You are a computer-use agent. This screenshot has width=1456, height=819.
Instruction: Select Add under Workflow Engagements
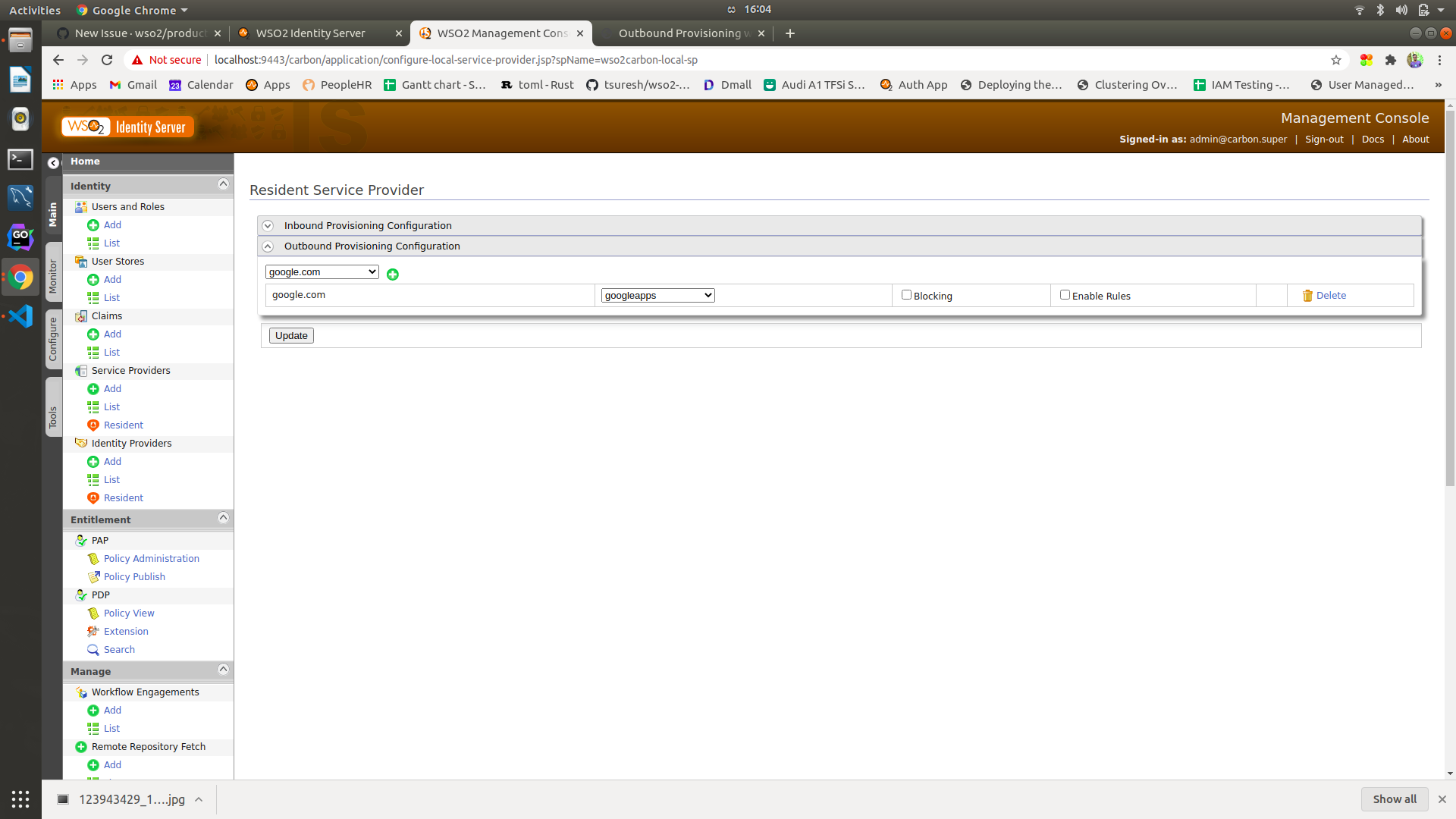[112, 710]
